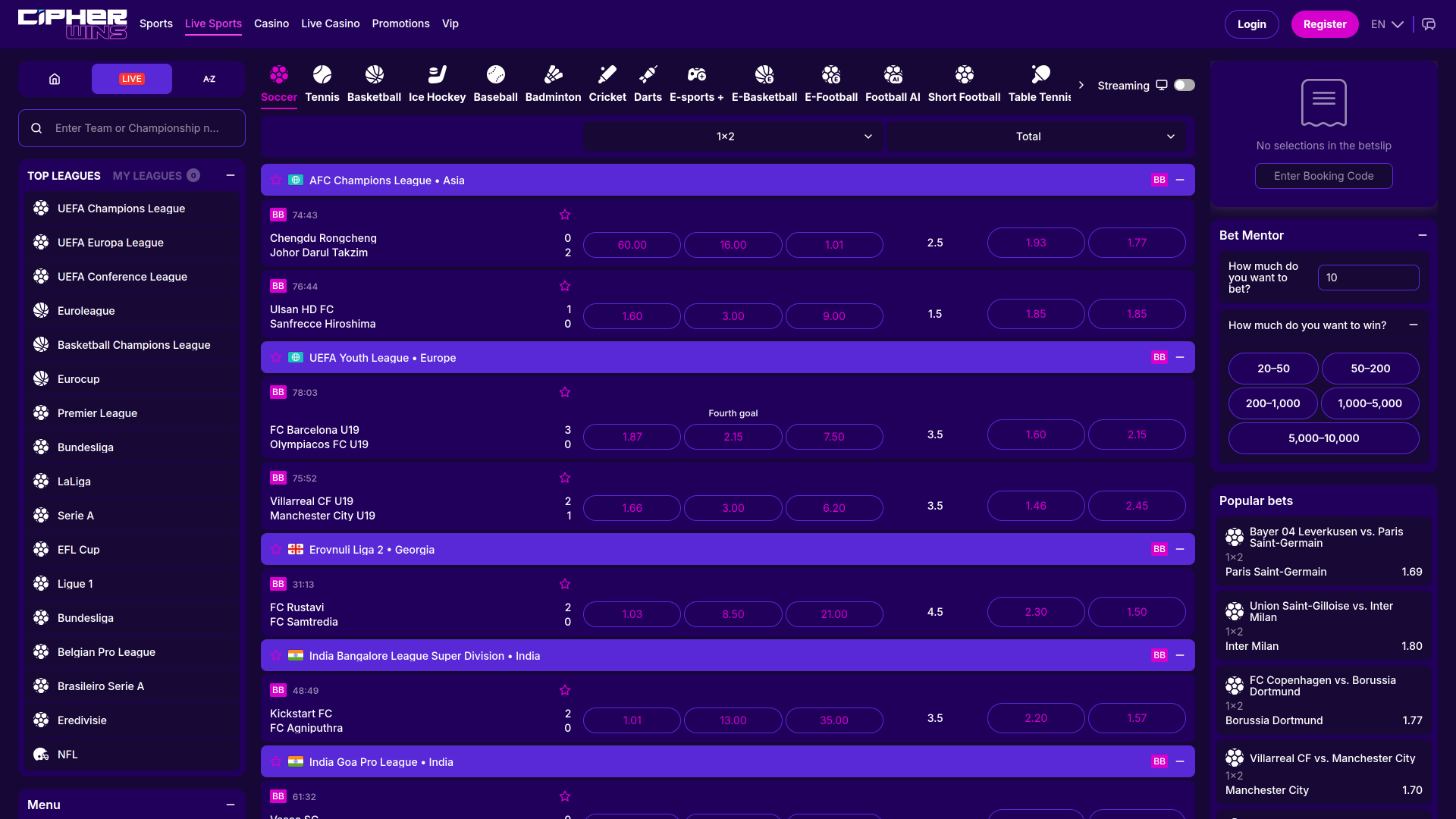The height and width of the screenshot is (819, 1456).
Task: Click the home icon in the sidebar
Action: [x=54, y=78]
